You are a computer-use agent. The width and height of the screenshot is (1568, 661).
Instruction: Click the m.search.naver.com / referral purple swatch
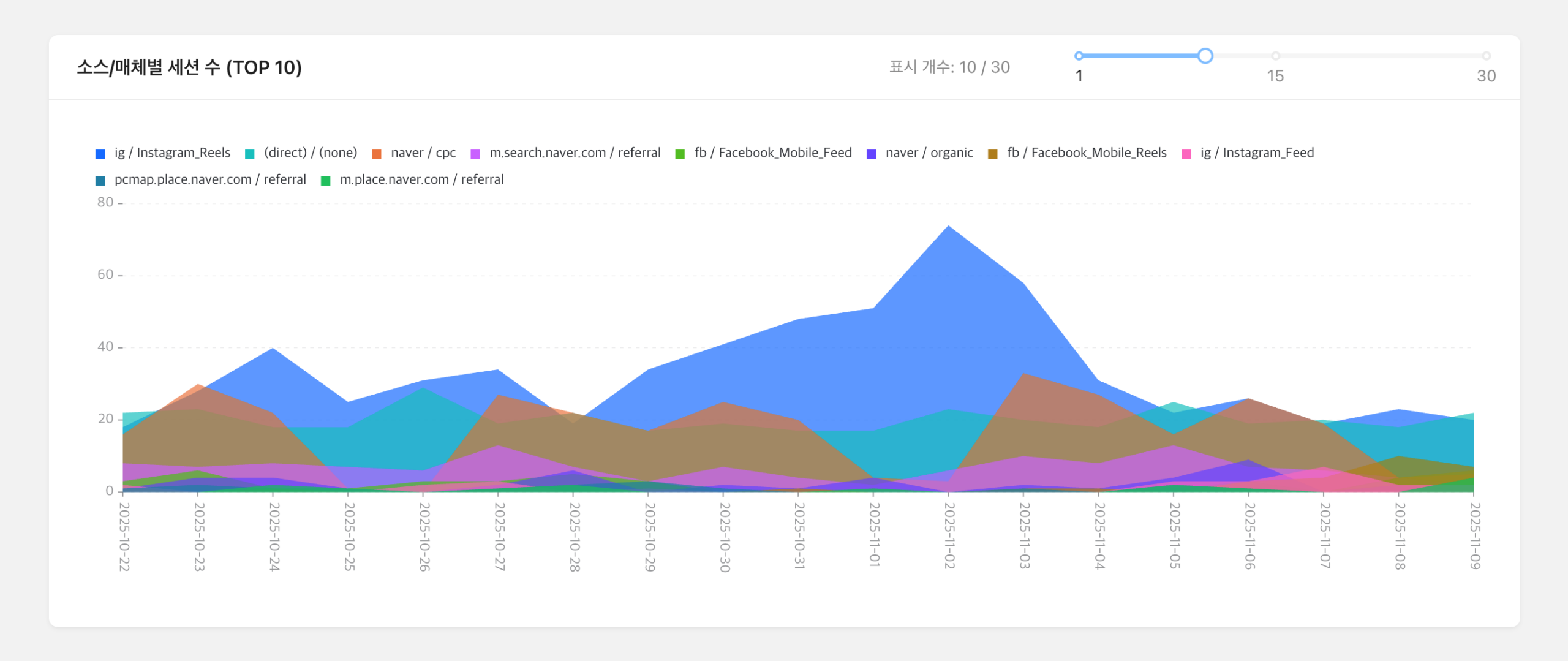click(x=475, y=154)
